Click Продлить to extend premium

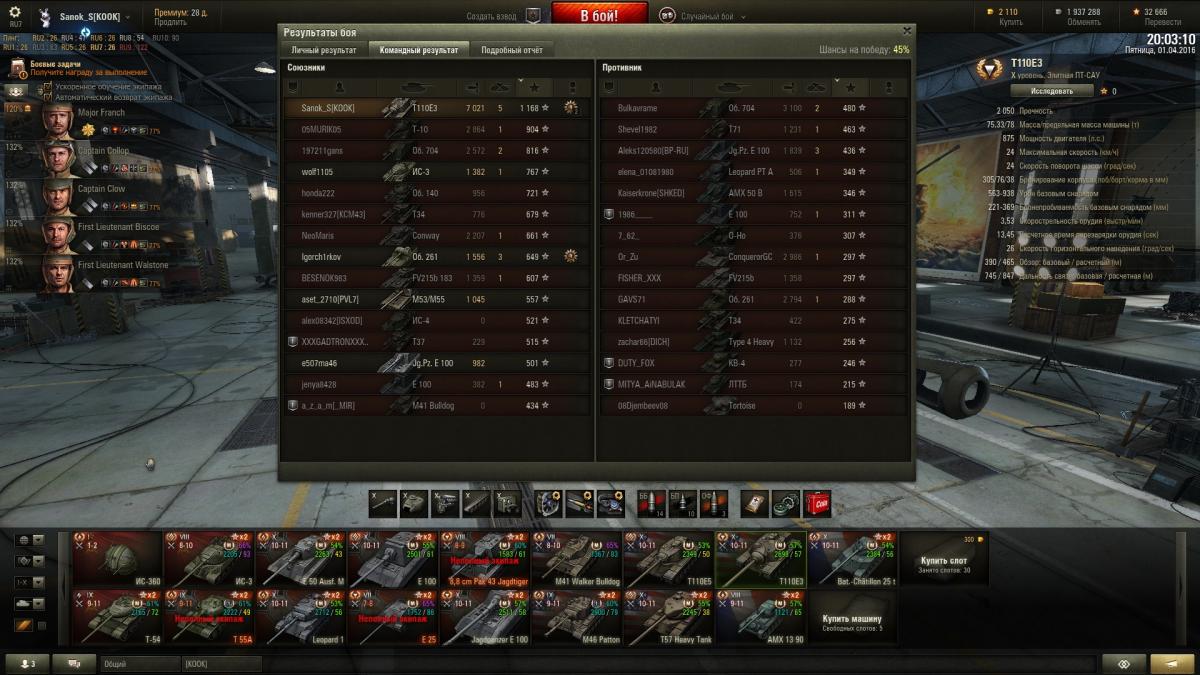[x=170, y=22]
